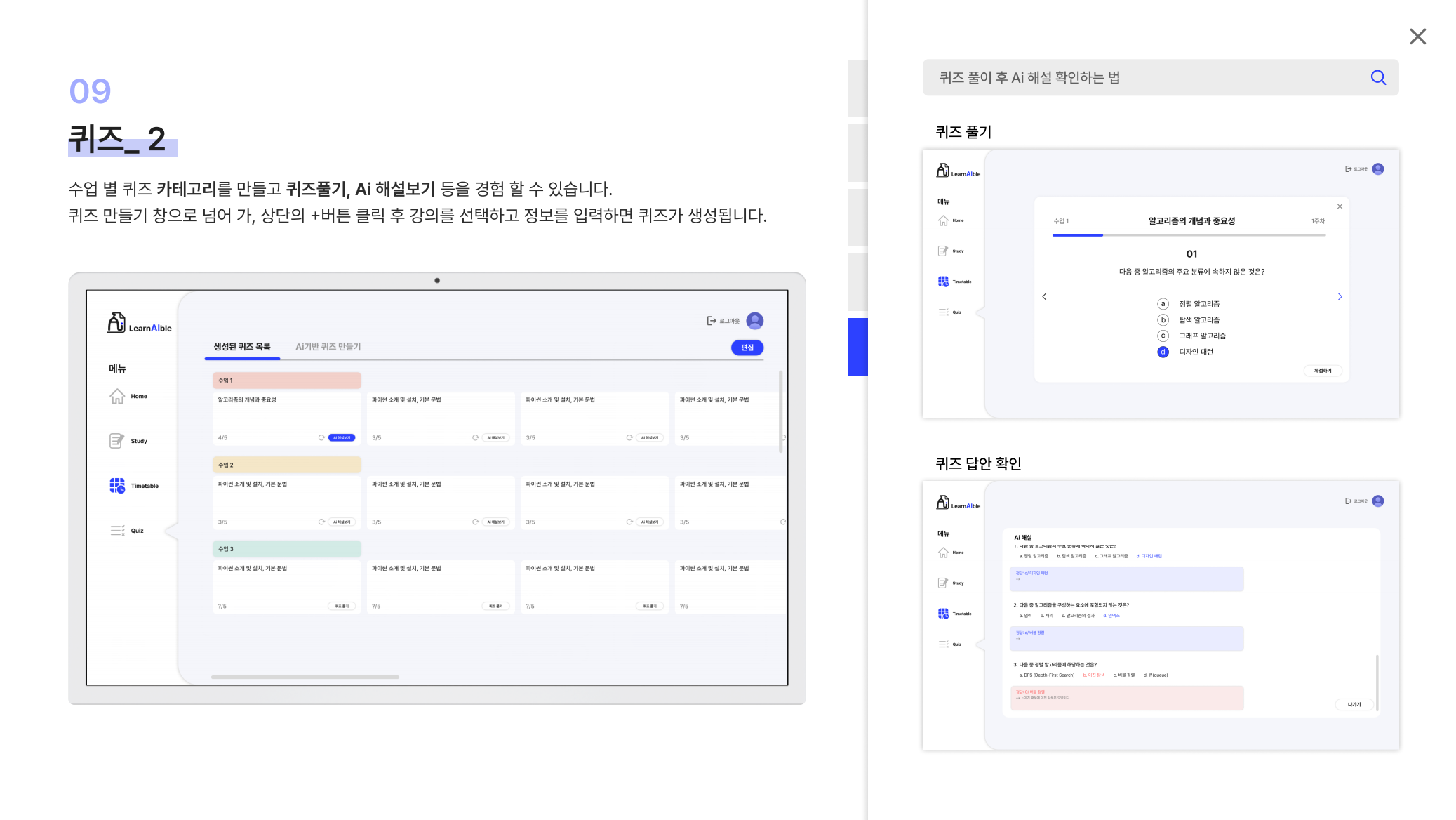Close the quiz question dialog
Viewport: 1456px width, 820px height.
1340,206
